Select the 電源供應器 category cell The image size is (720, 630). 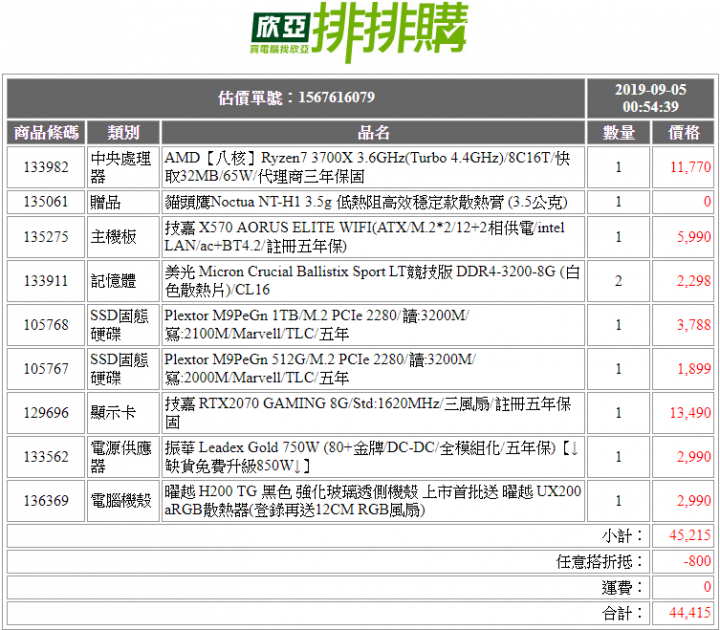click(x=124, y=457)
